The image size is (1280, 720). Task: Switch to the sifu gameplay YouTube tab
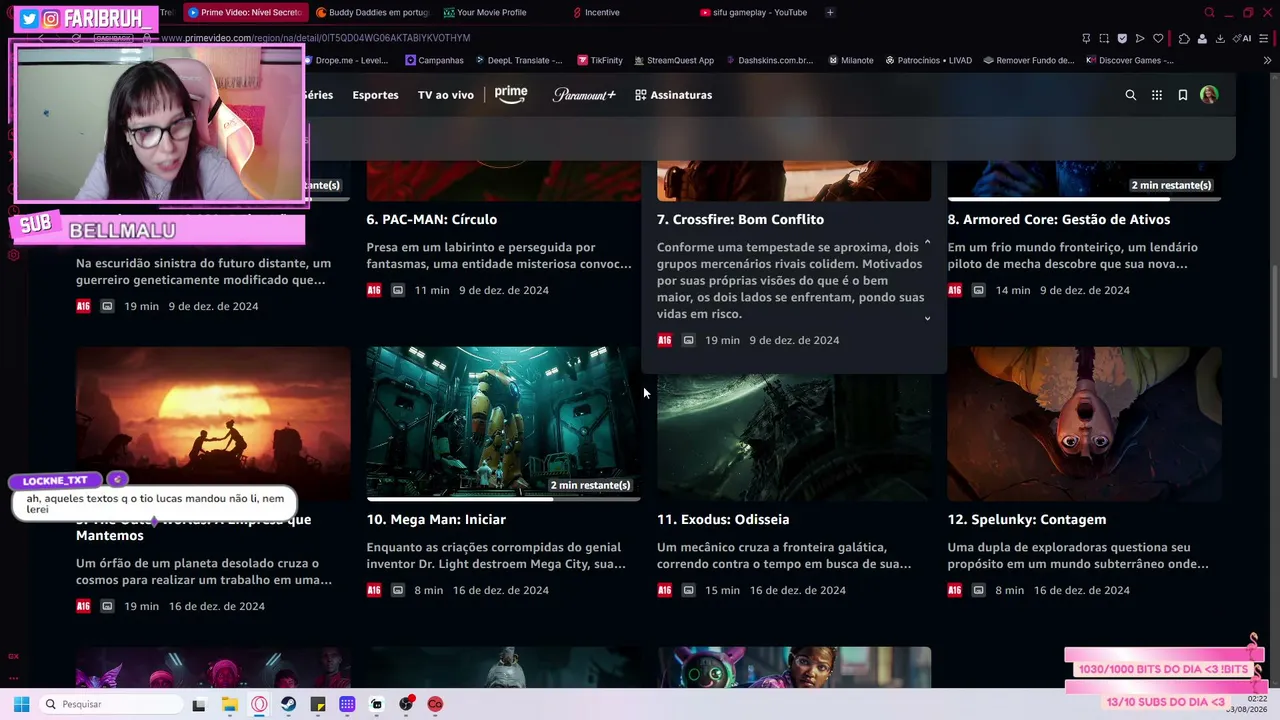tap(754, 12)
